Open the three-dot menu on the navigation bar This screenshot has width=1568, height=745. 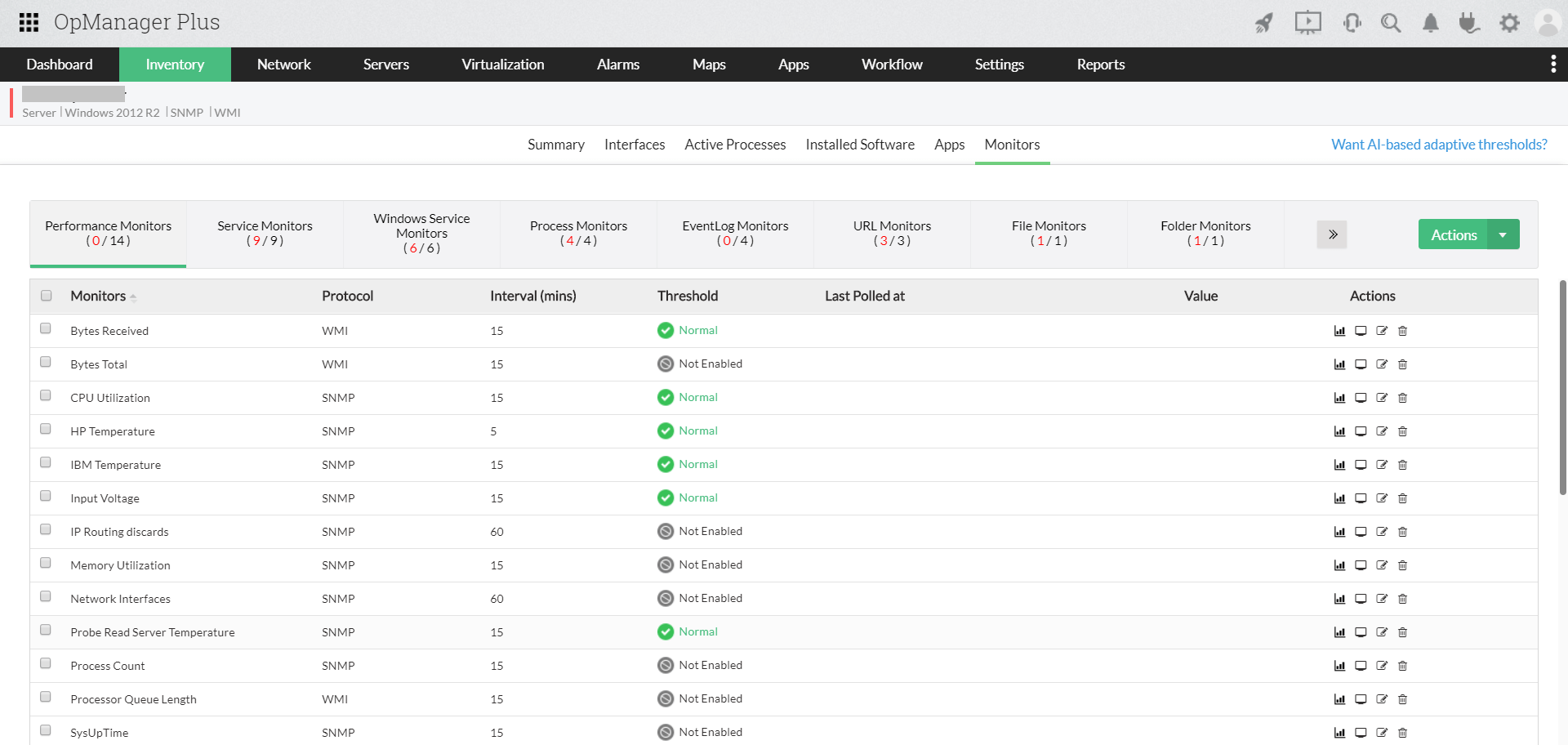pyautogui.click(x=1553, y=63)
